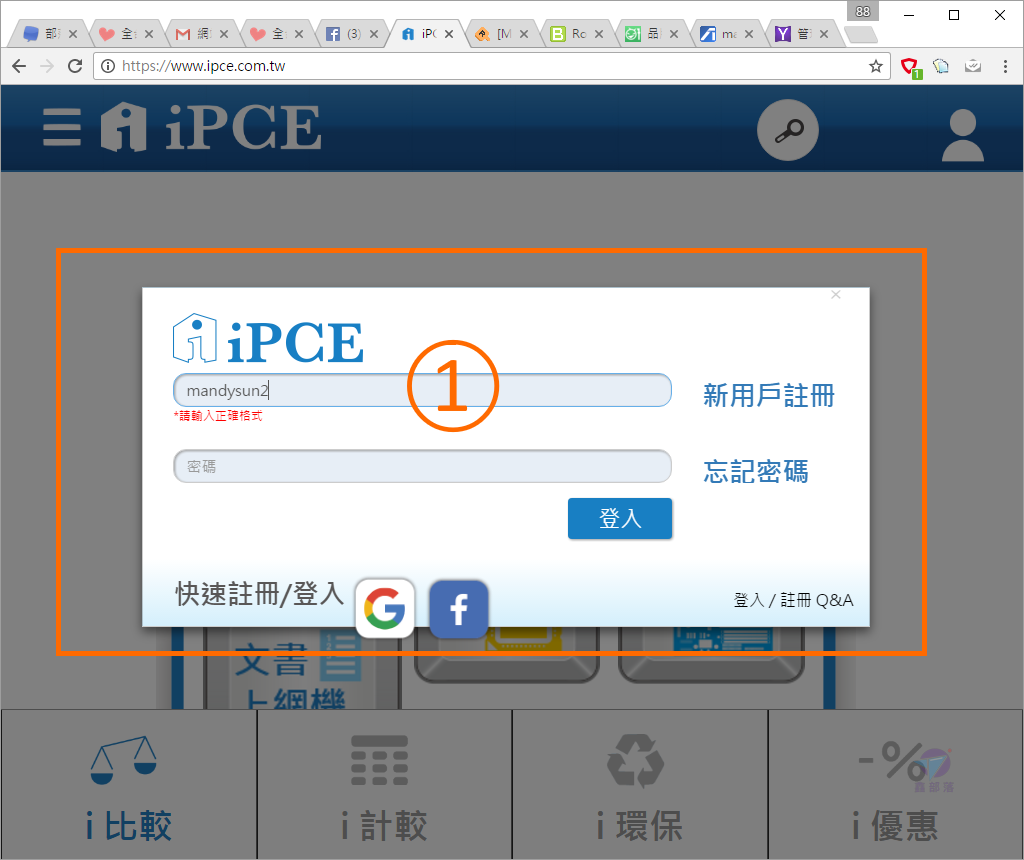Close the Facebook tab
The image size is (1024, 860).
[374, 34]
